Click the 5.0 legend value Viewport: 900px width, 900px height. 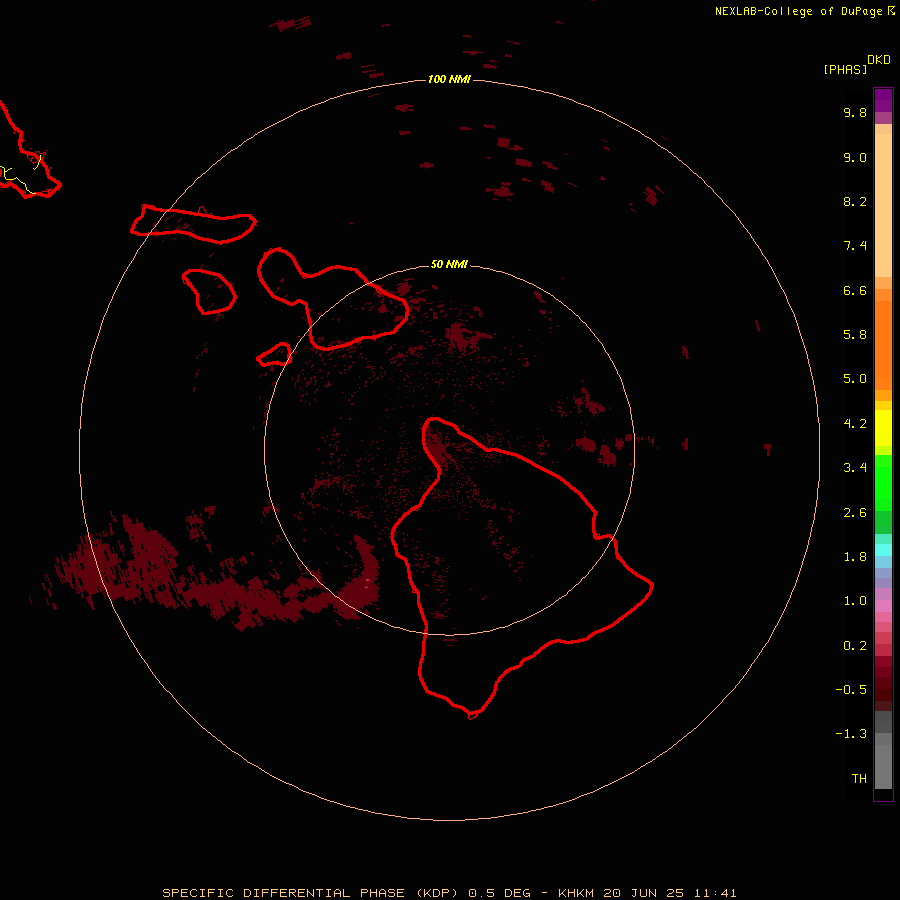(x=855, y=379)
